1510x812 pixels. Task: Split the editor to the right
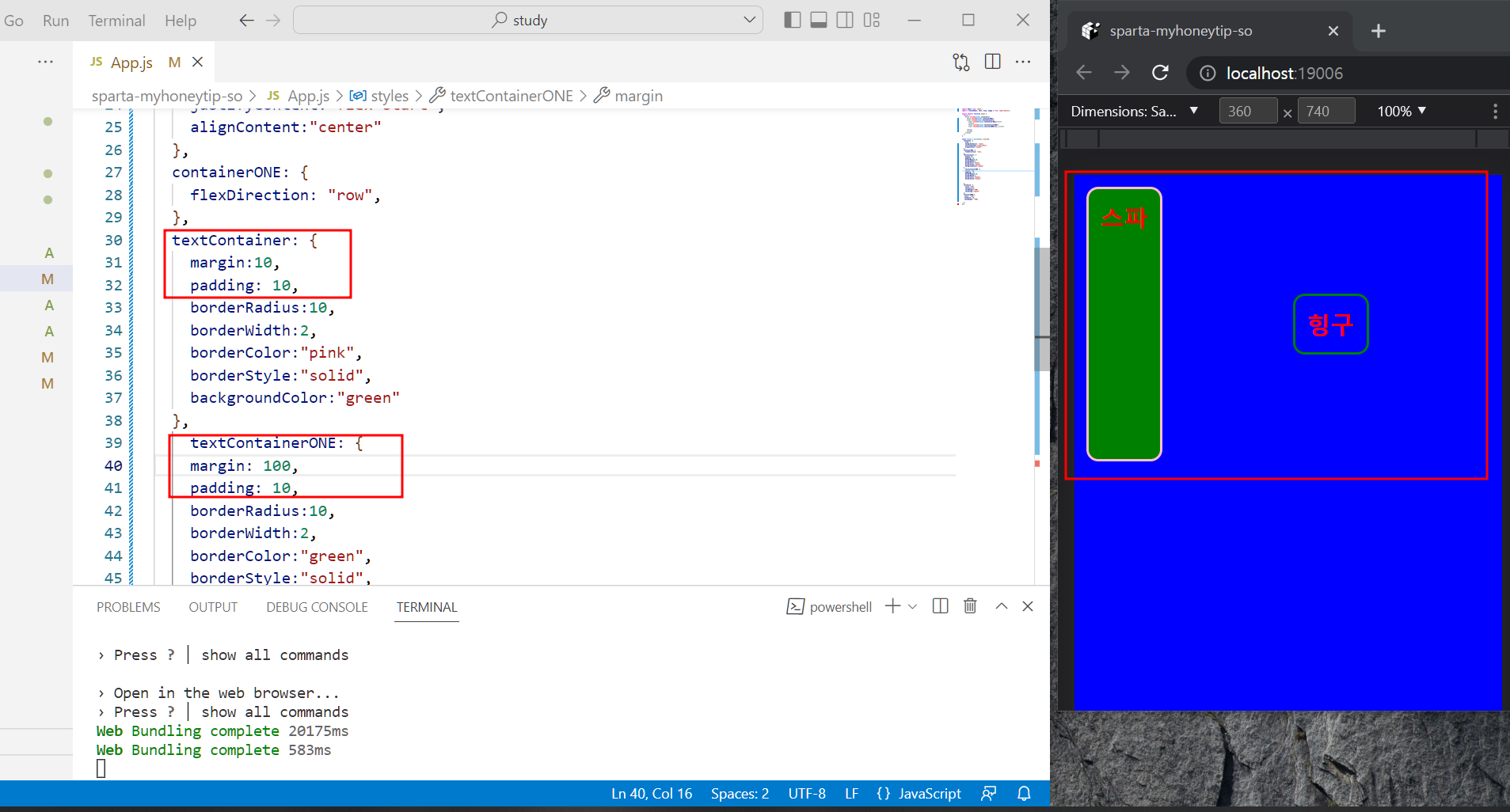(992, 62)
